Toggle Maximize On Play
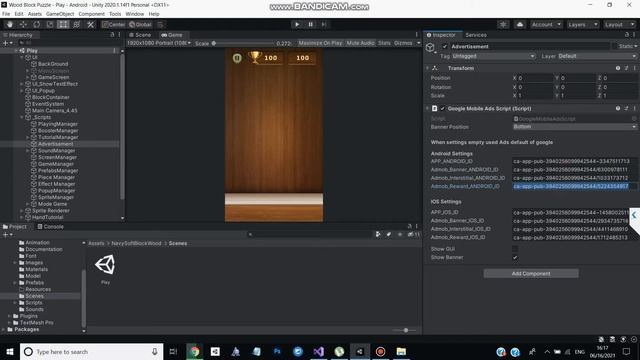Image resolution: width=640 pixels, height=360 pixels. pos(320,43)
